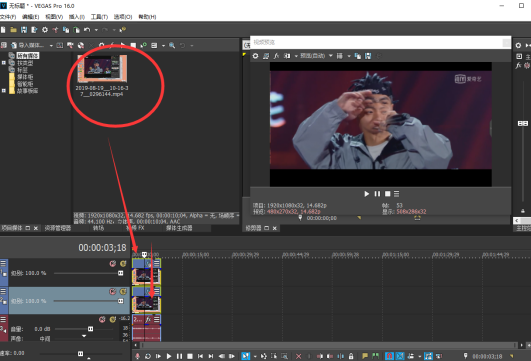Mute video track 1

tap(113, 263)
